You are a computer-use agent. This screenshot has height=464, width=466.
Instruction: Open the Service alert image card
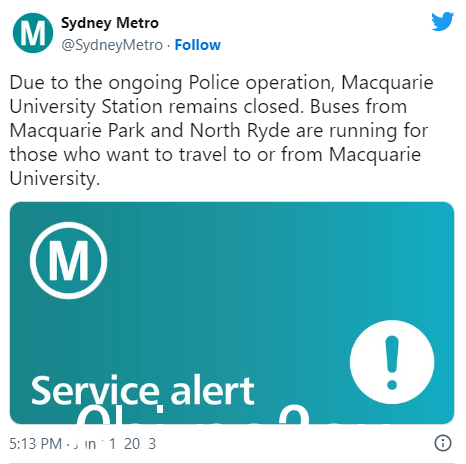click(x=232, y=313)
